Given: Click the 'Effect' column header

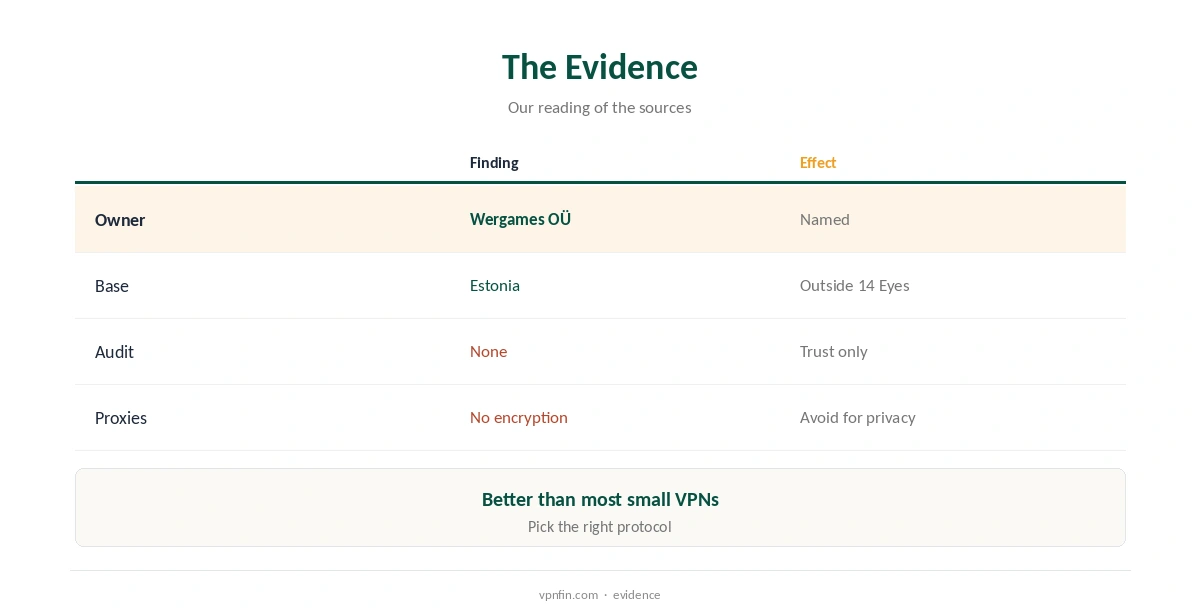Looking at the screenshot, I should tap(818, 163).
